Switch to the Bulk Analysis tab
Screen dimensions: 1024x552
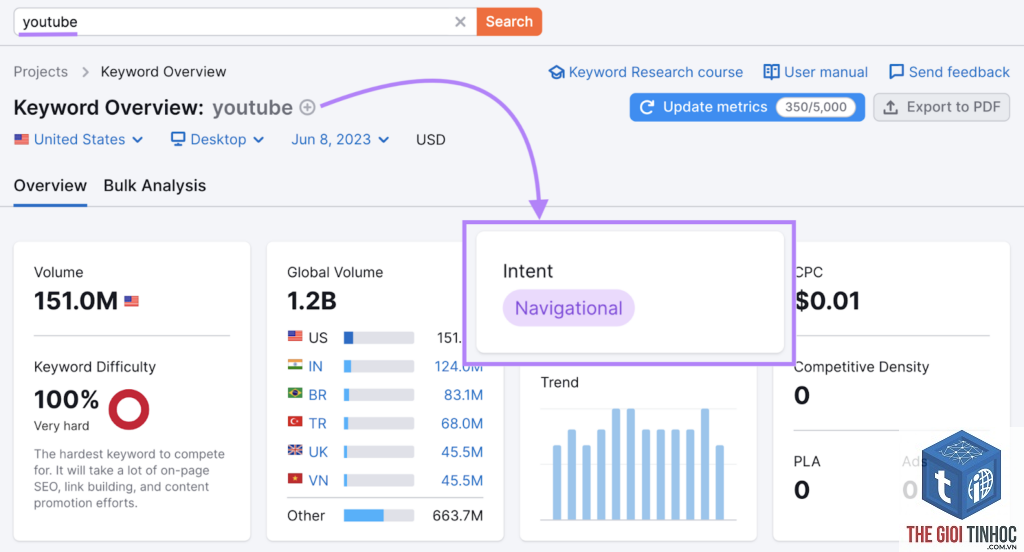coord(155,186)
